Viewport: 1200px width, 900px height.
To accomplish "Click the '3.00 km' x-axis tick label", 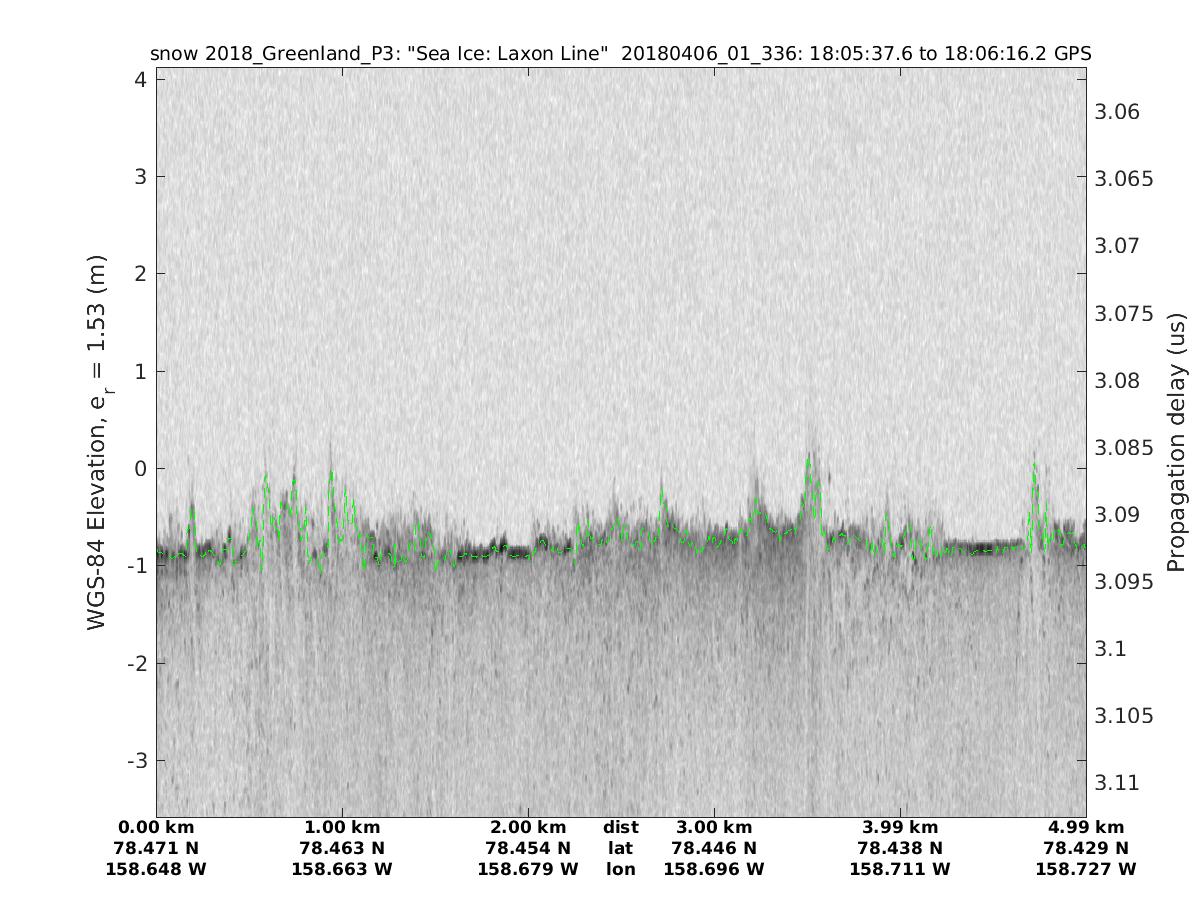I will click(x=714, y=827).
